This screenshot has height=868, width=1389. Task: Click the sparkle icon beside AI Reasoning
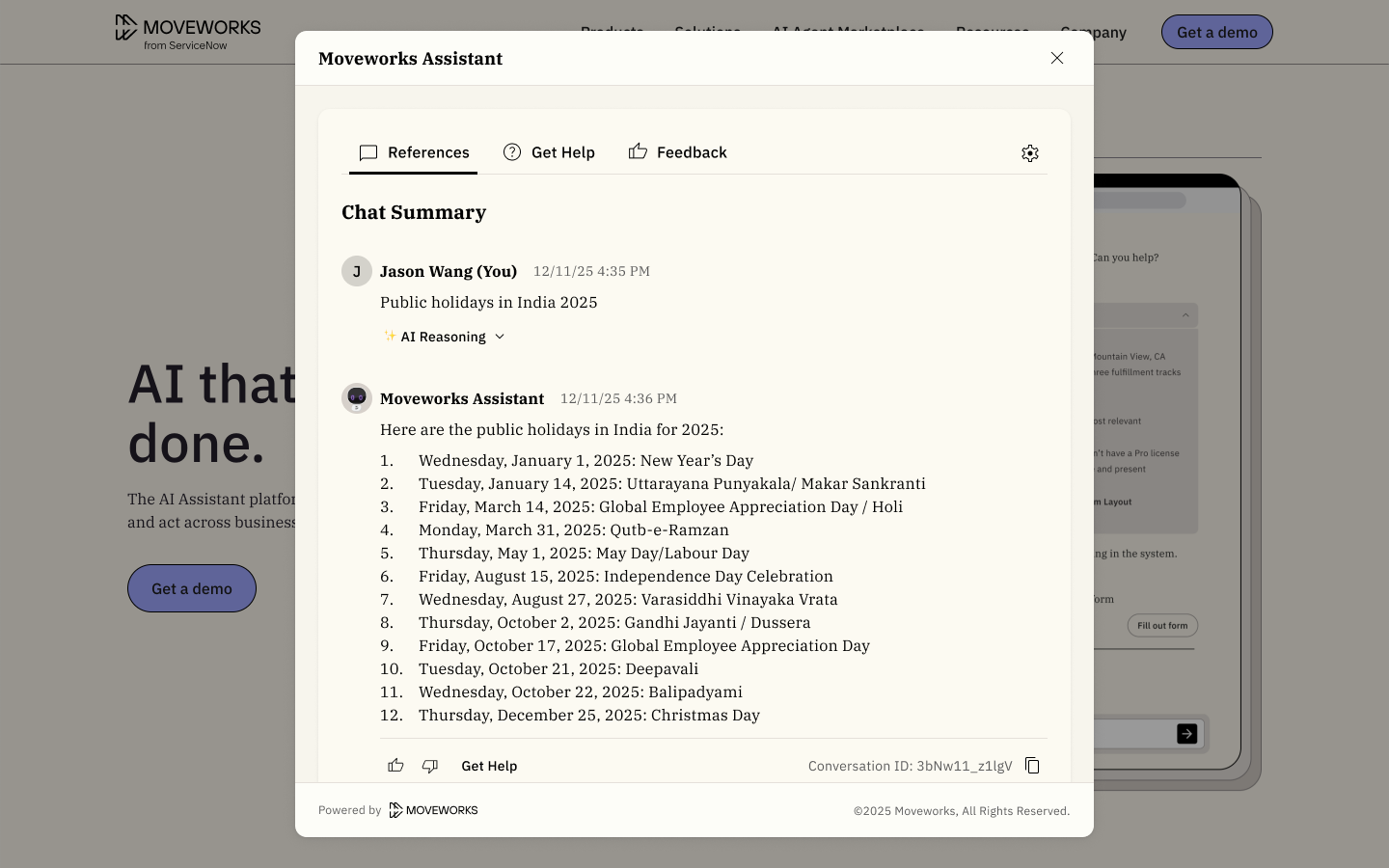pyautogui.click(x=390, y=336)
